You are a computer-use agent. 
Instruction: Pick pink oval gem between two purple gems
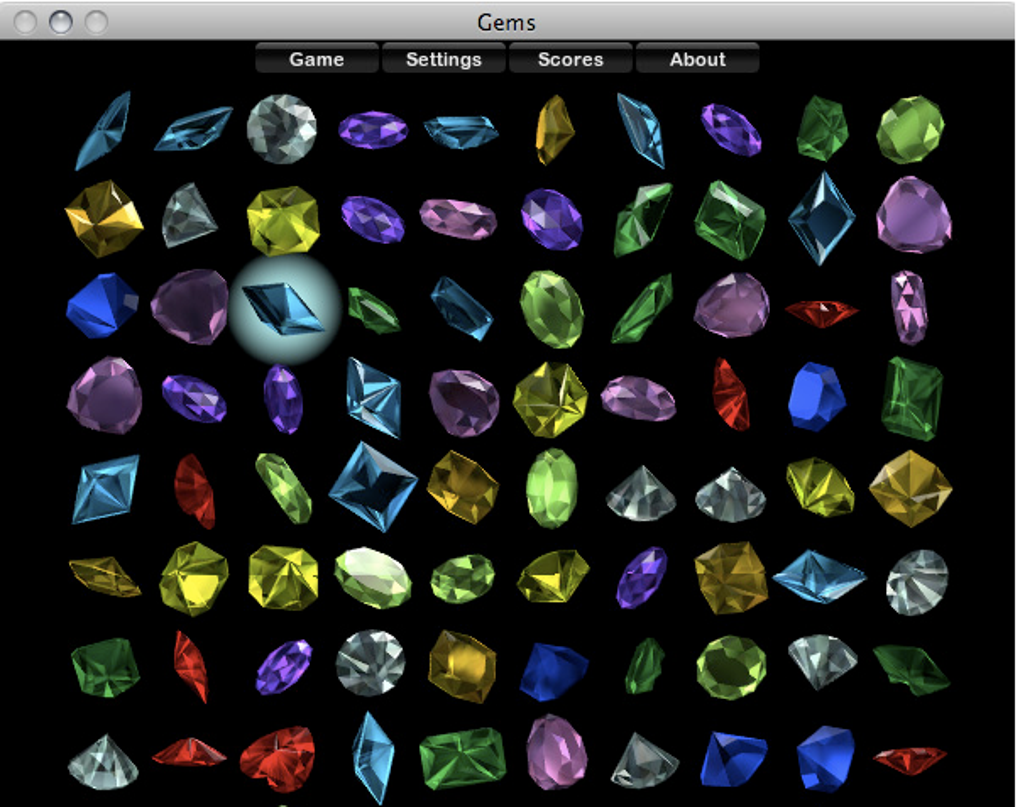458,218
